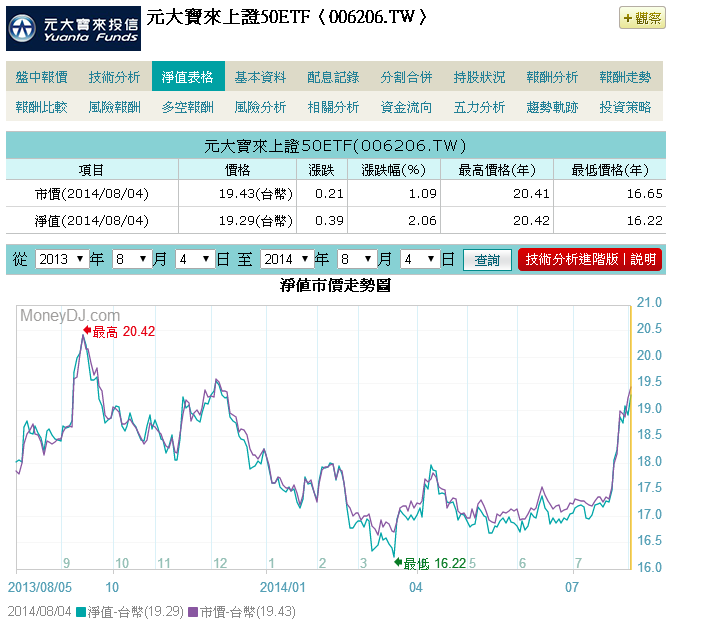The height and width of the screenshot is (632, 720).
Task: Open the 盤中報價 tab
Action: (x=42, y=77)
